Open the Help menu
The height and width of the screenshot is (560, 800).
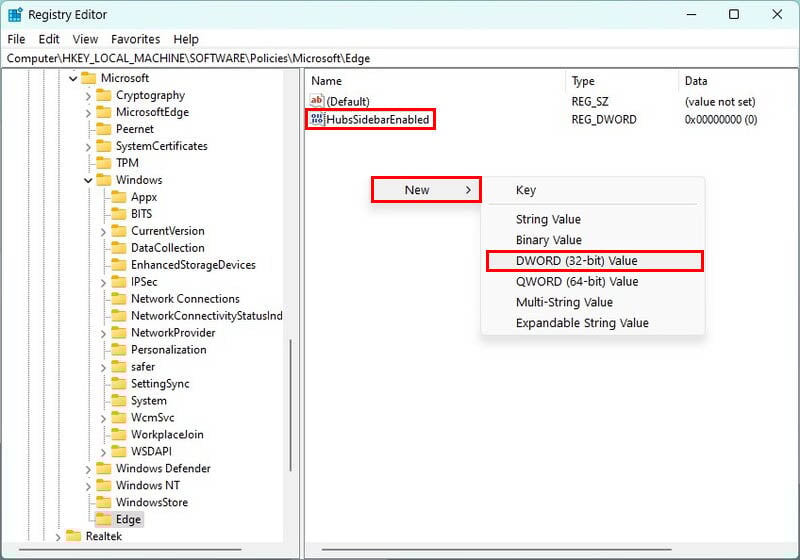[186, 39]
